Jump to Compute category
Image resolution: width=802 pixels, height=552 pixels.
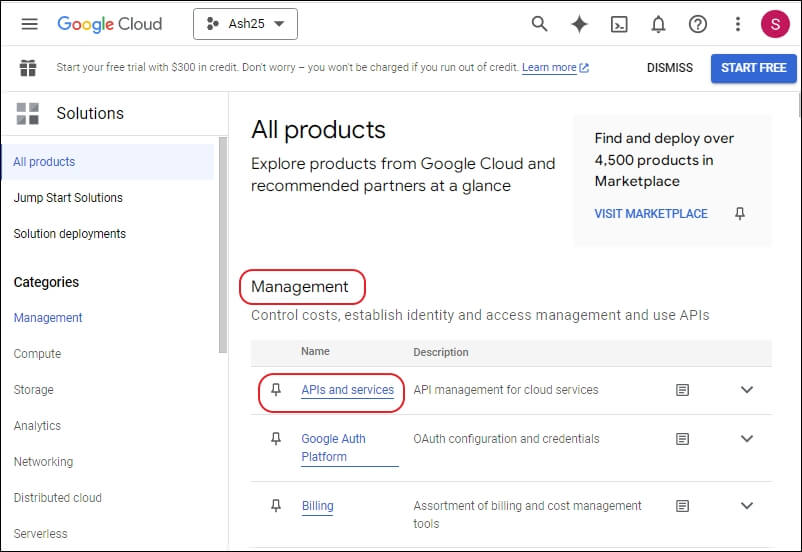(37, 354)
